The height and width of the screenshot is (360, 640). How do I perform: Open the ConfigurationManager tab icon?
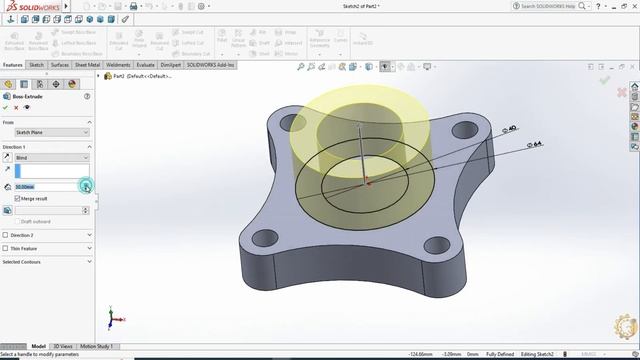coord(40,84)
